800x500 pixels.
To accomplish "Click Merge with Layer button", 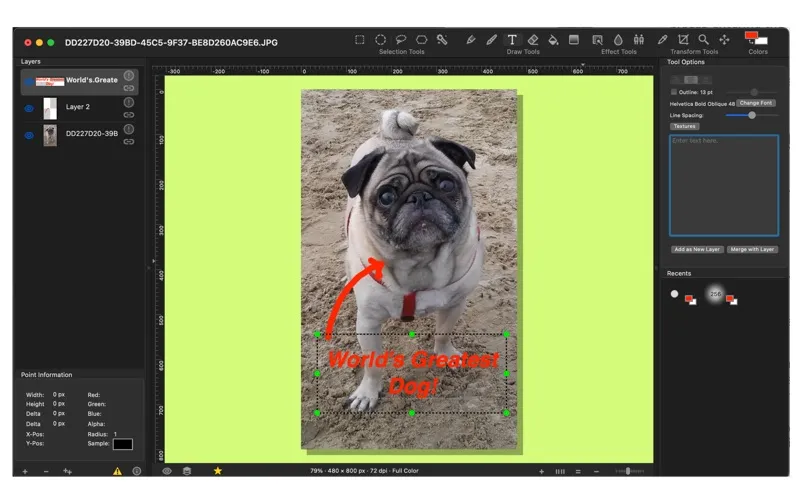I will pos(753,249).
